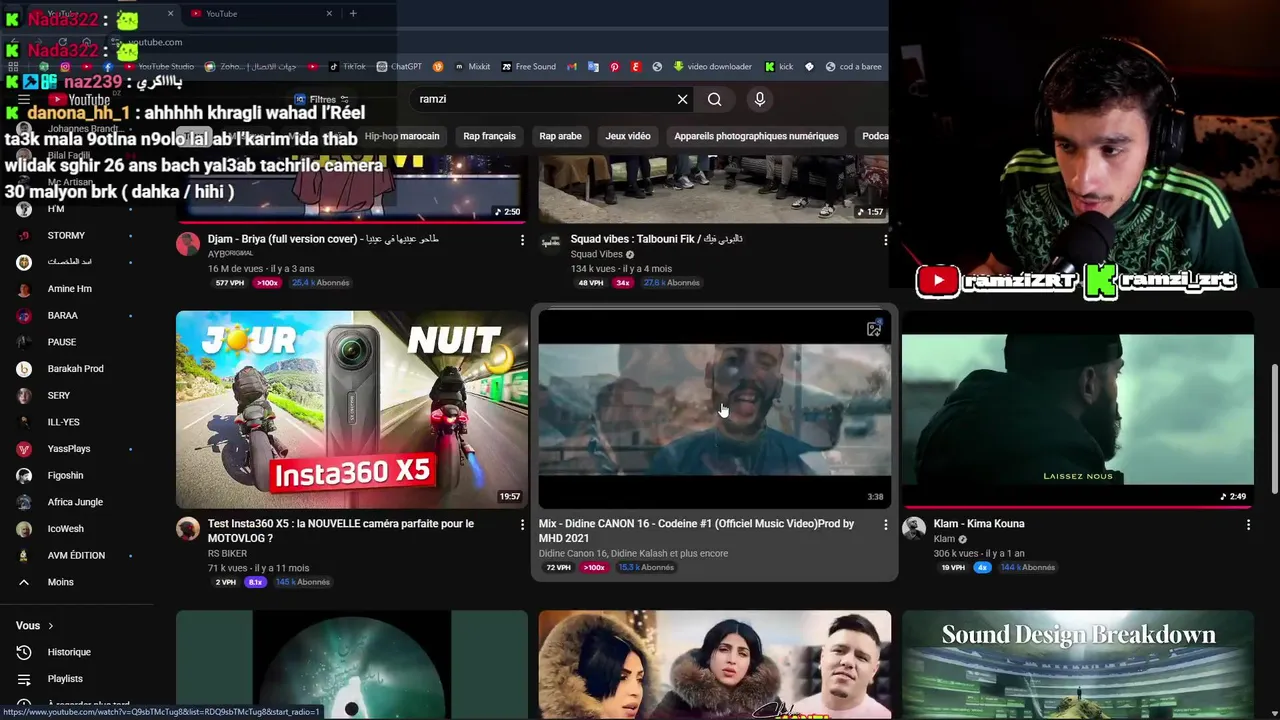
Task: Open the three-dot menu for Squad vibes video
Action: (885, 240)
